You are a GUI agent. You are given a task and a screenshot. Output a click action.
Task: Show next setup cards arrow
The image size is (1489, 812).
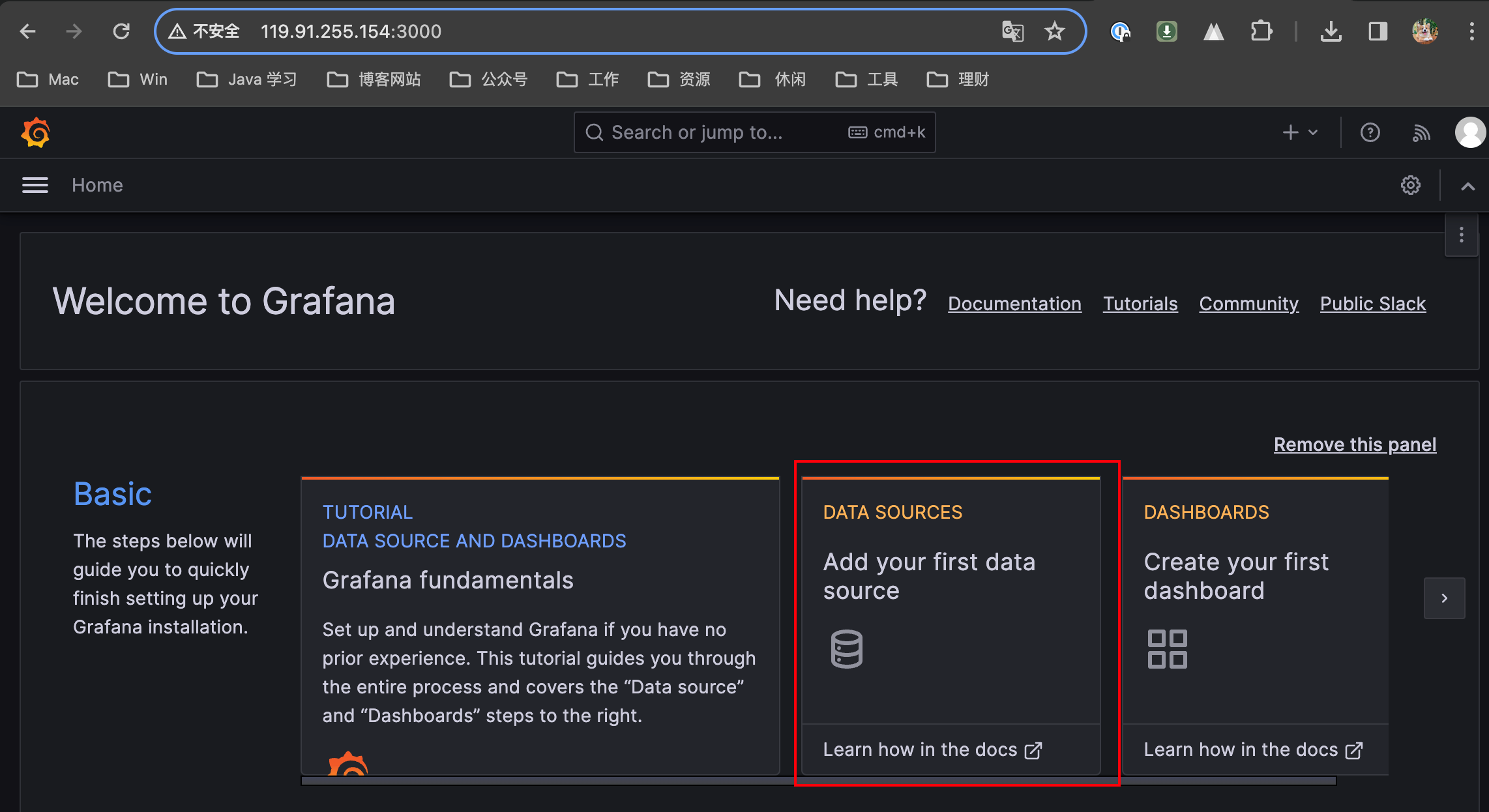click(1445, 598)
